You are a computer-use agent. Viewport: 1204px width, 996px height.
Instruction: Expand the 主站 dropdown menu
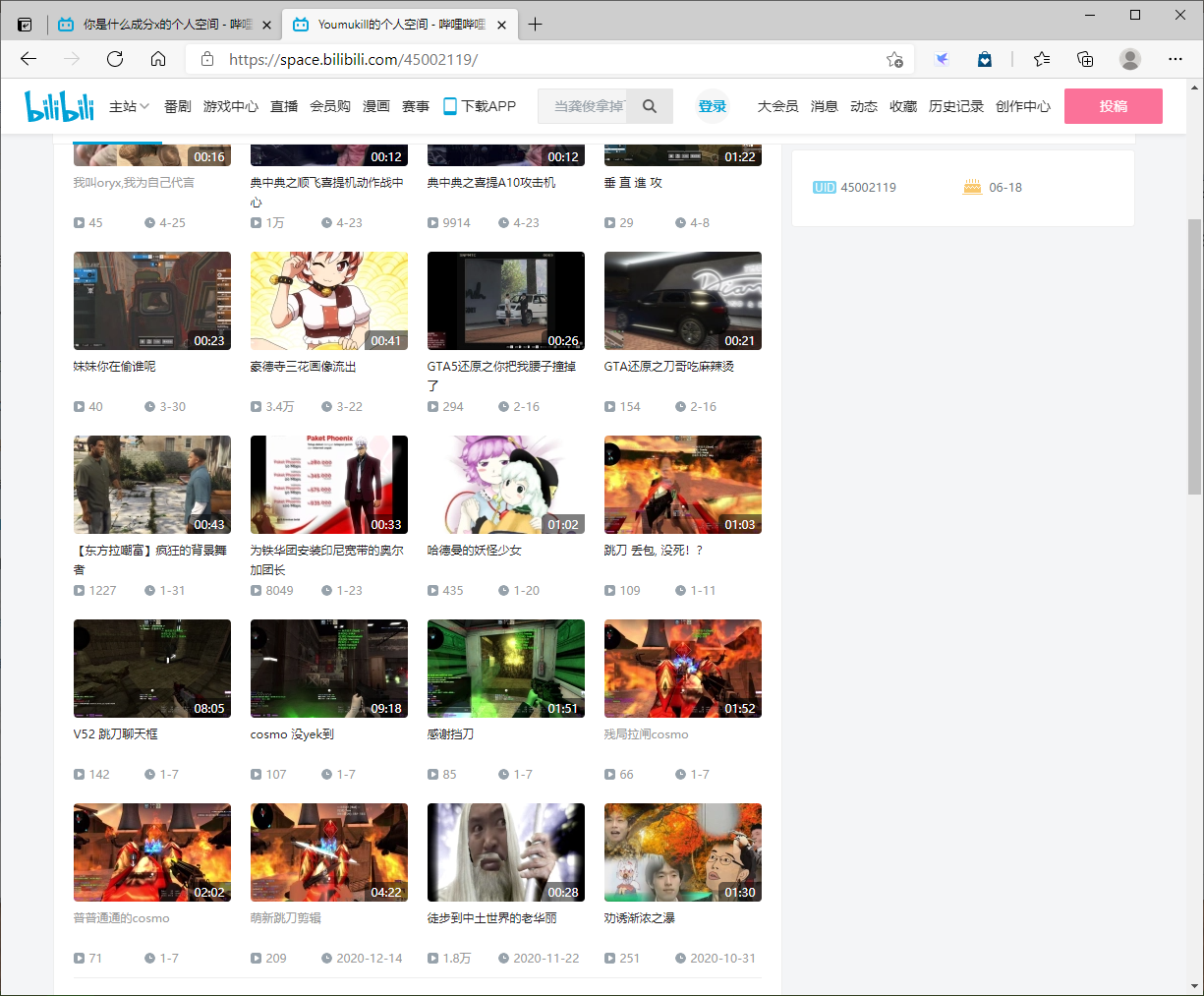pos(132,105)
